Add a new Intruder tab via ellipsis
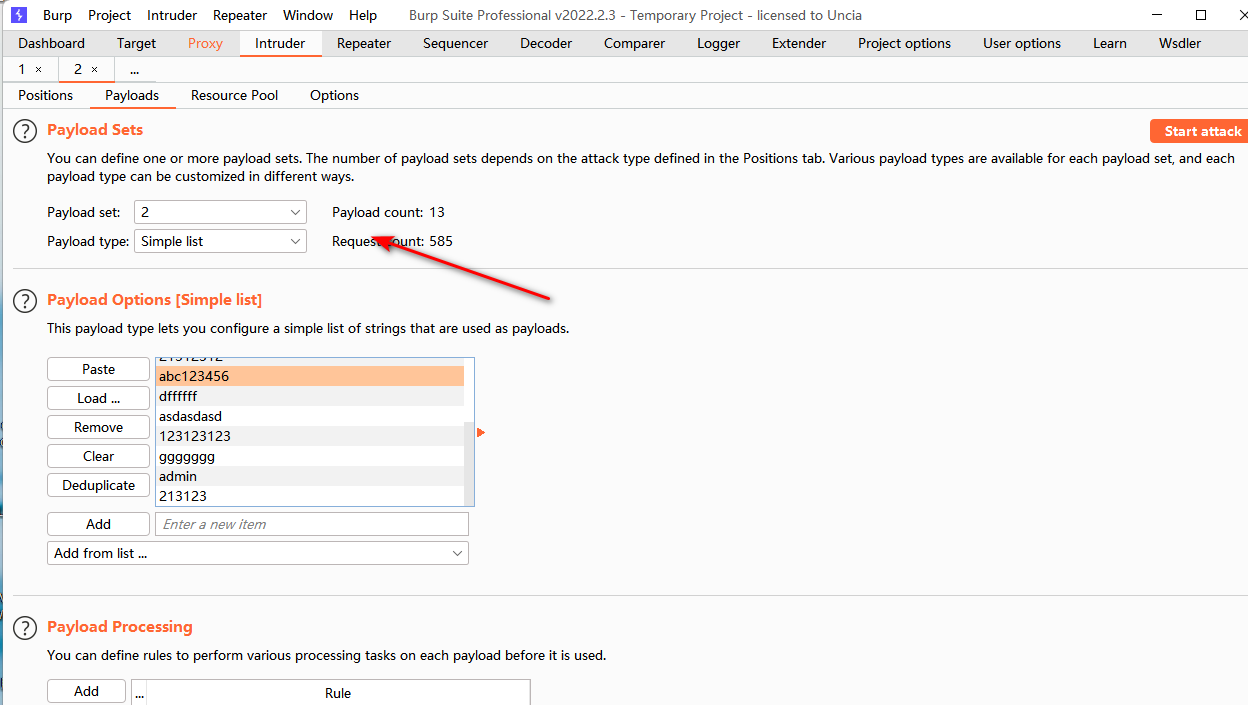Image resolution: width=1248 pixels, height=705 pixels. tap(134, 70)
